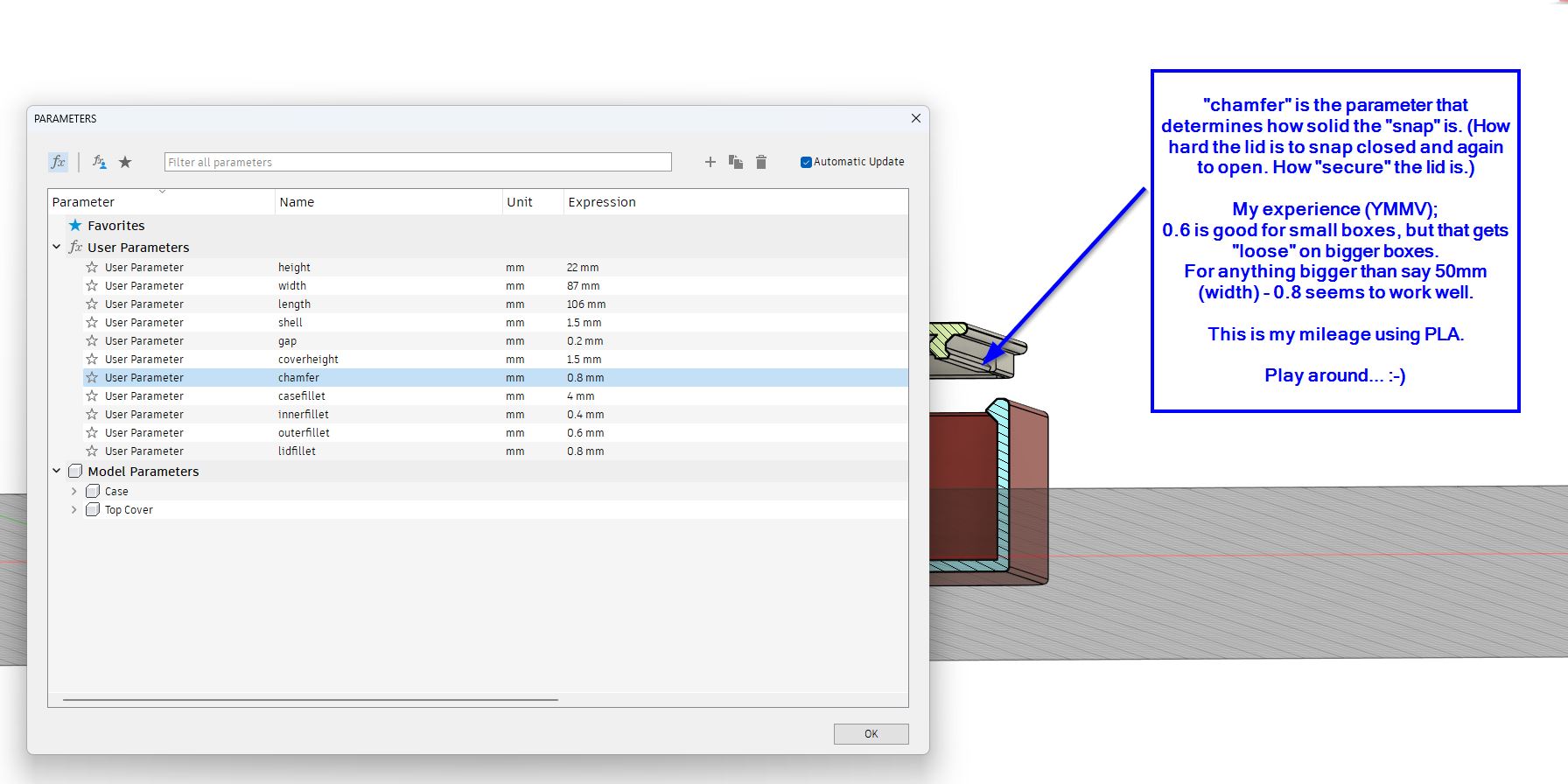Favorite the gap parameter star
The width and height of the screenshot is (1568, 784).
point(92,340)
